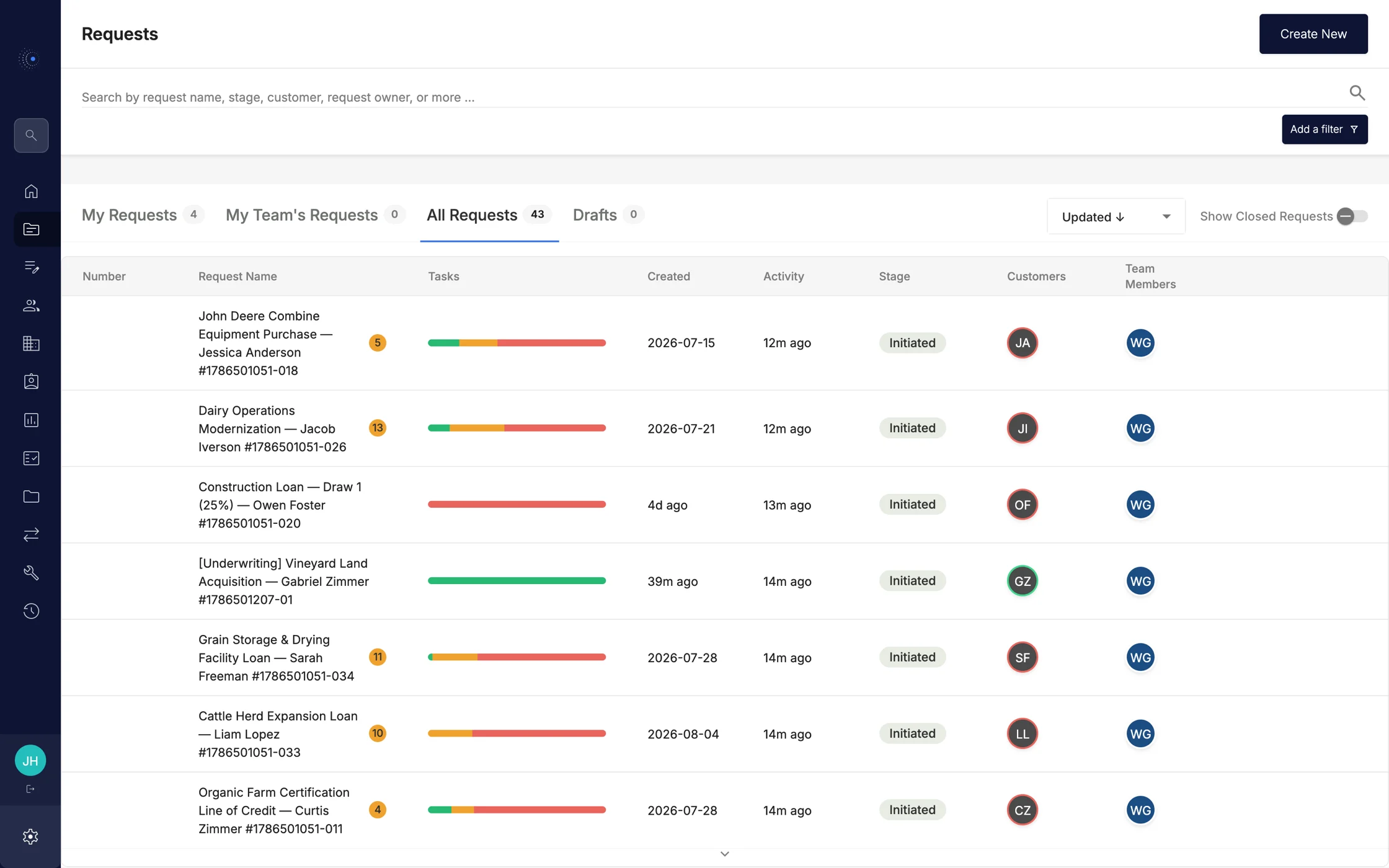Expand more rows with bottom chevron

coord(724,854)
